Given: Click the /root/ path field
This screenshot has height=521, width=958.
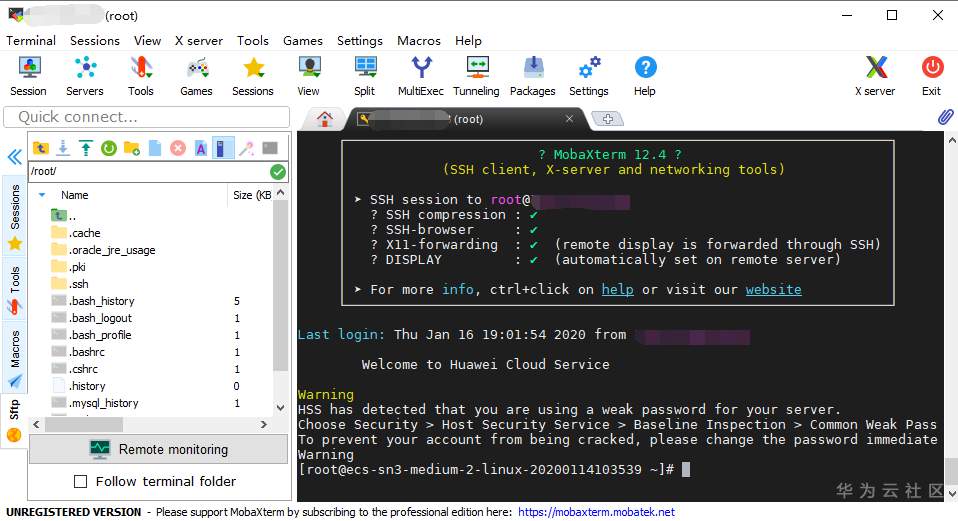Looking at the screenshot, I should (x=148, y=172).
